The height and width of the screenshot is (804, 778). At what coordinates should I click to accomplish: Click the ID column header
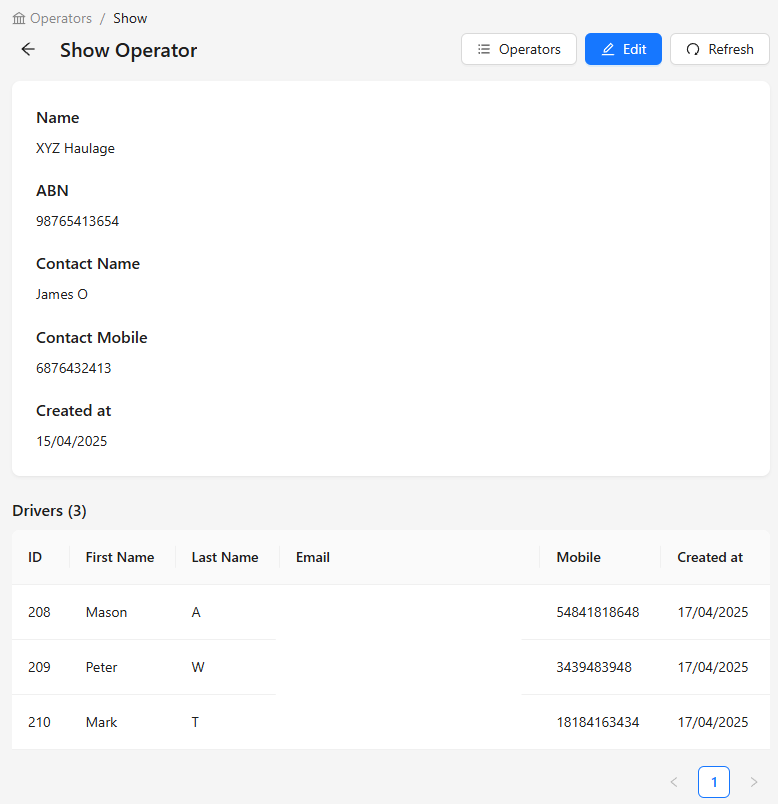pos(35,557)
